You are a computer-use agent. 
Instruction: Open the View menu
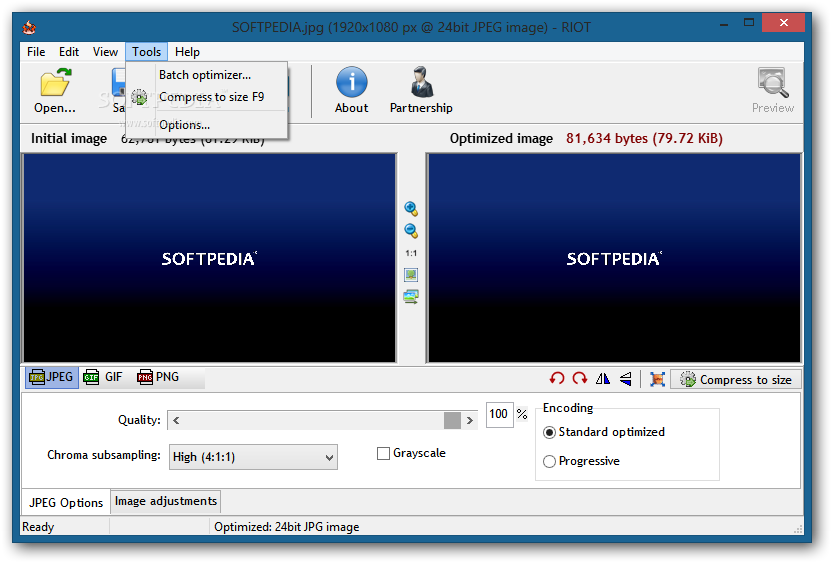coord(105,52)
